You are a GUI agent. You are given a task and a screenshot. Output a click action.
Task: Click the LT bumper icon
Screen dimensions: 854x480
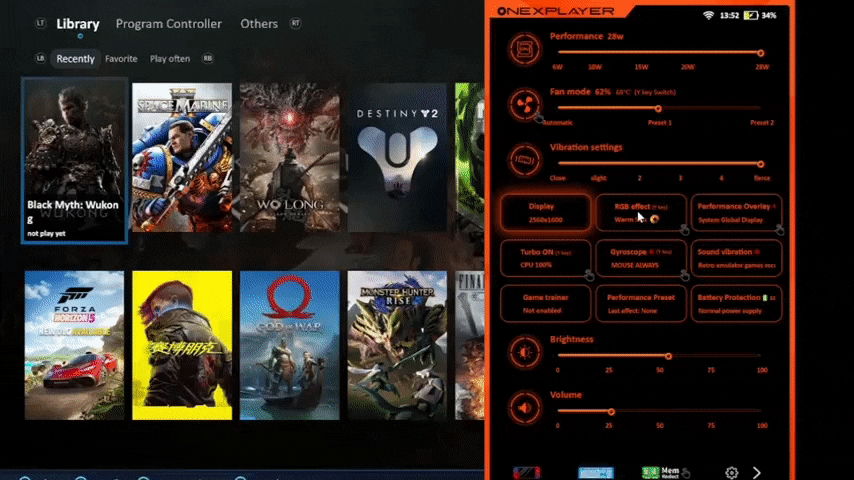tap(40, 23)
